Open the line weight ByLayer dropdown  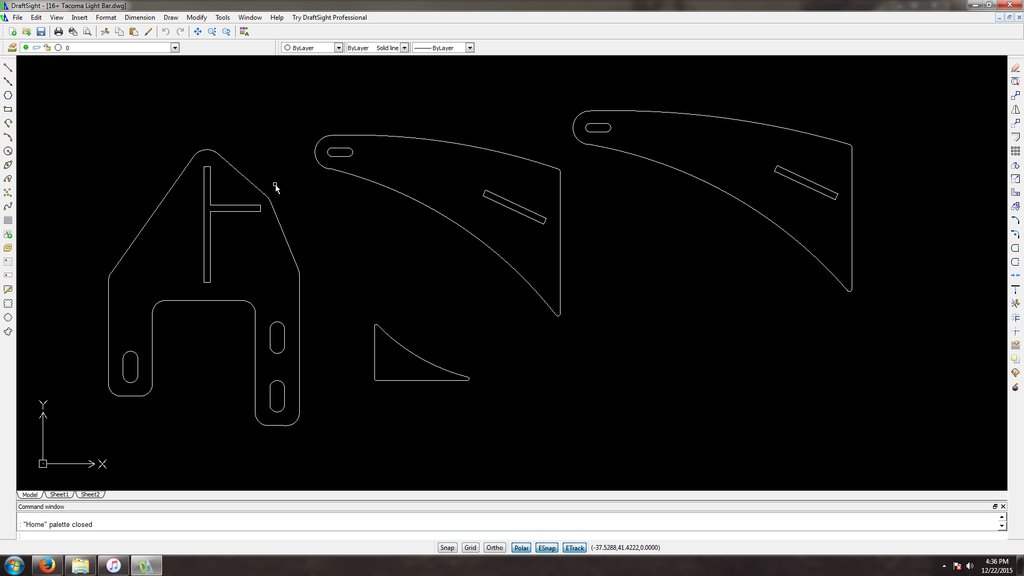click(x=470, y=48)
